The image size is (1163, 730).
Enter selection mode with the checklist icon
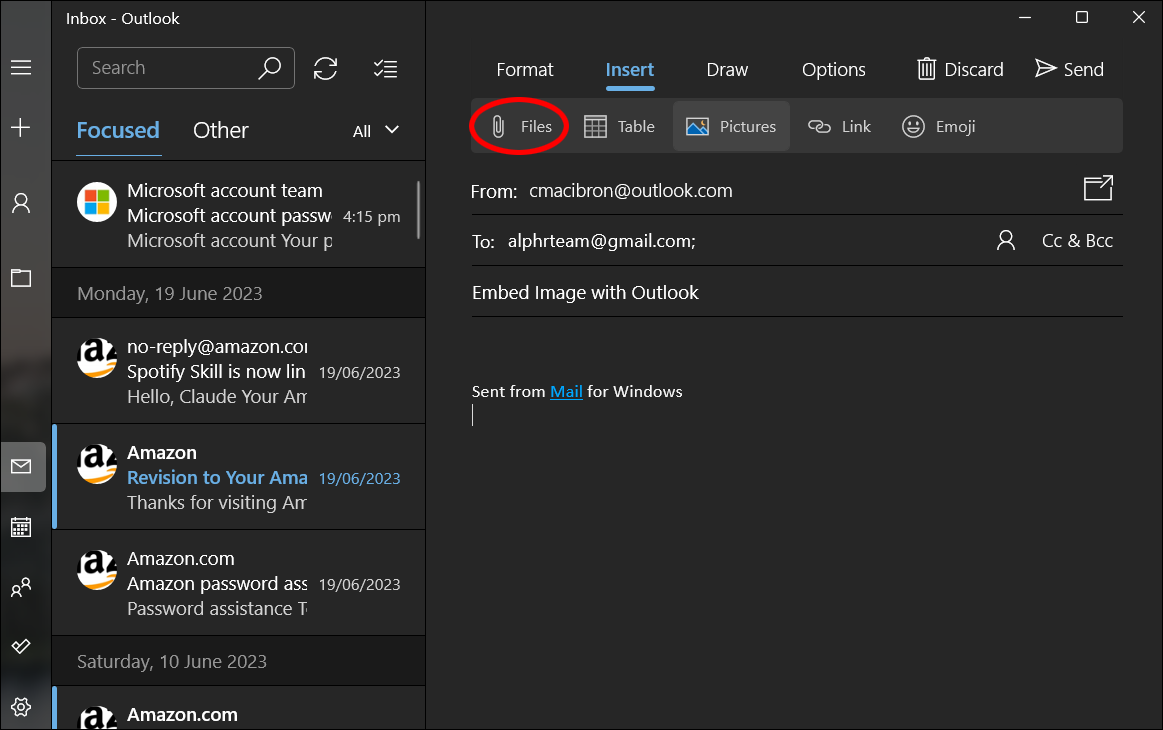(385, 68)
